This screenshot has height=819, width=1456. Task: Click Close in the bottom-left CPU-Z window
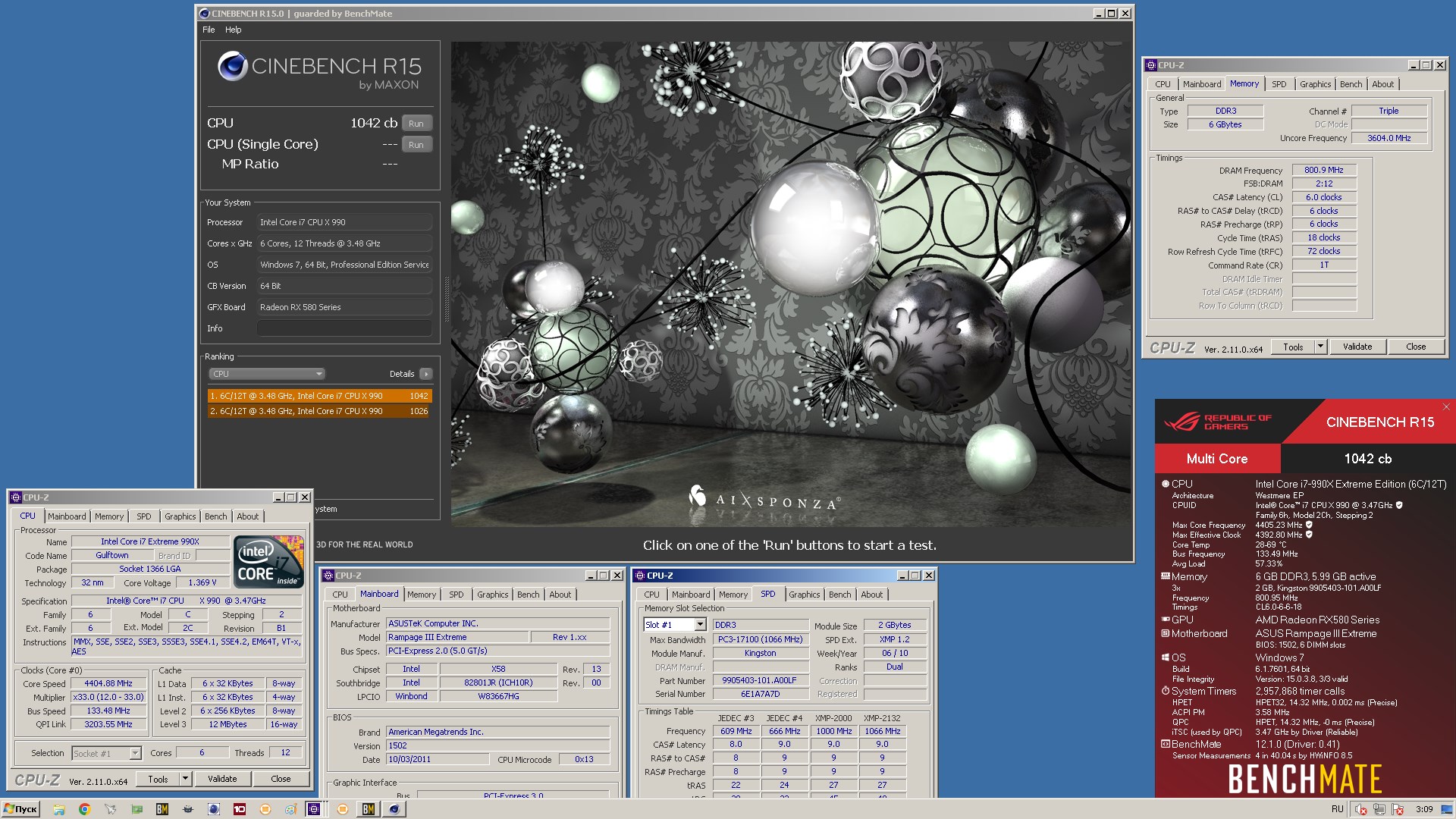pyautogui.click(x=281, y=779)
